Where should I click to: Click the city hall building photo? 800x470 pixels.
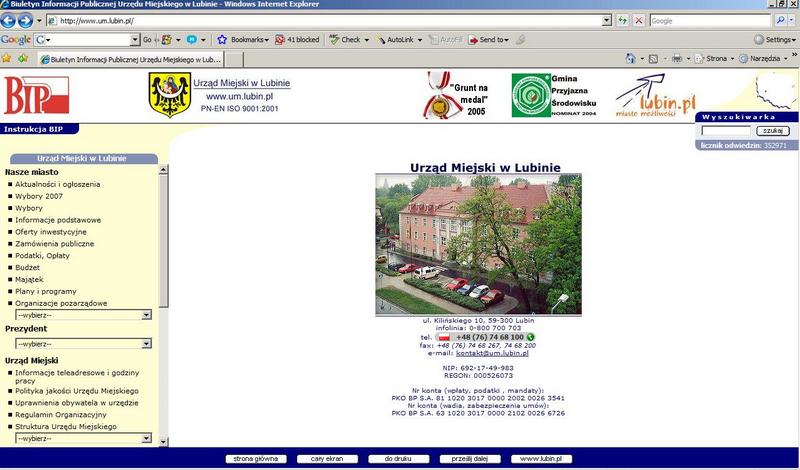[x=479, y=244]
